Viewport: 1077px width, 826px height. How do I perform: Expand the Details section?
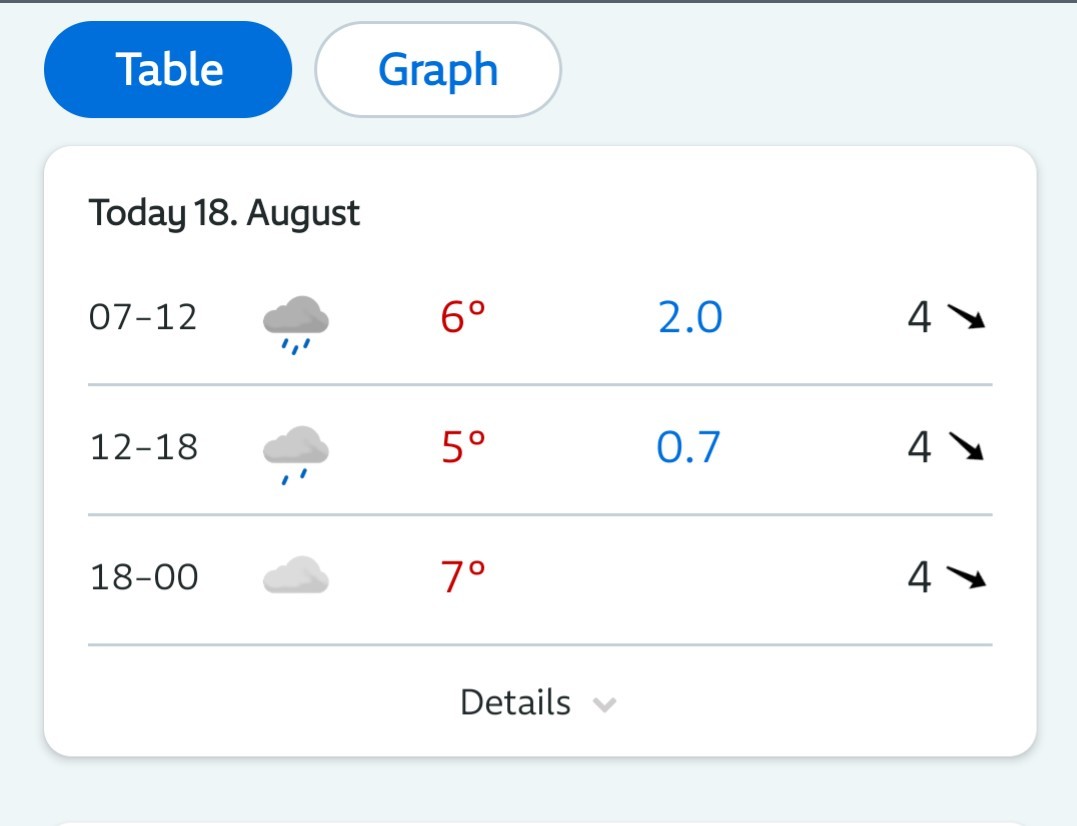point(540,702)
